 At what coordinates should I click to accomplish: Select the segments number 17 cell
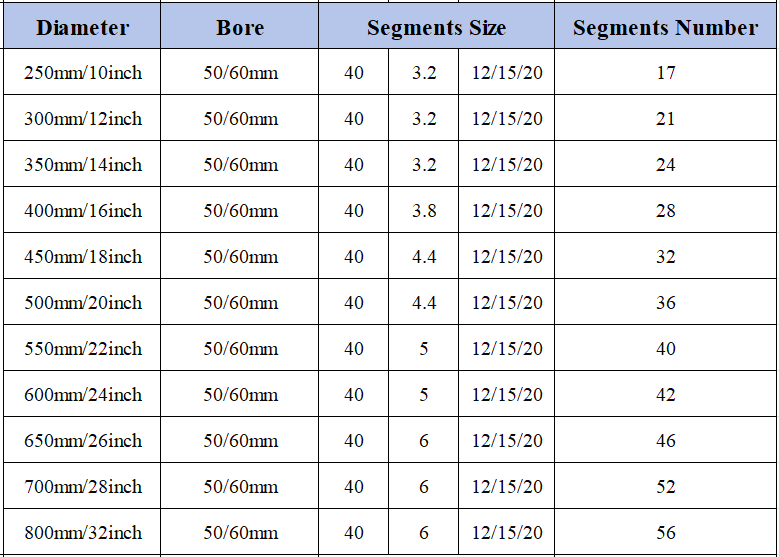pyautogui.click(x=666, y=73)
